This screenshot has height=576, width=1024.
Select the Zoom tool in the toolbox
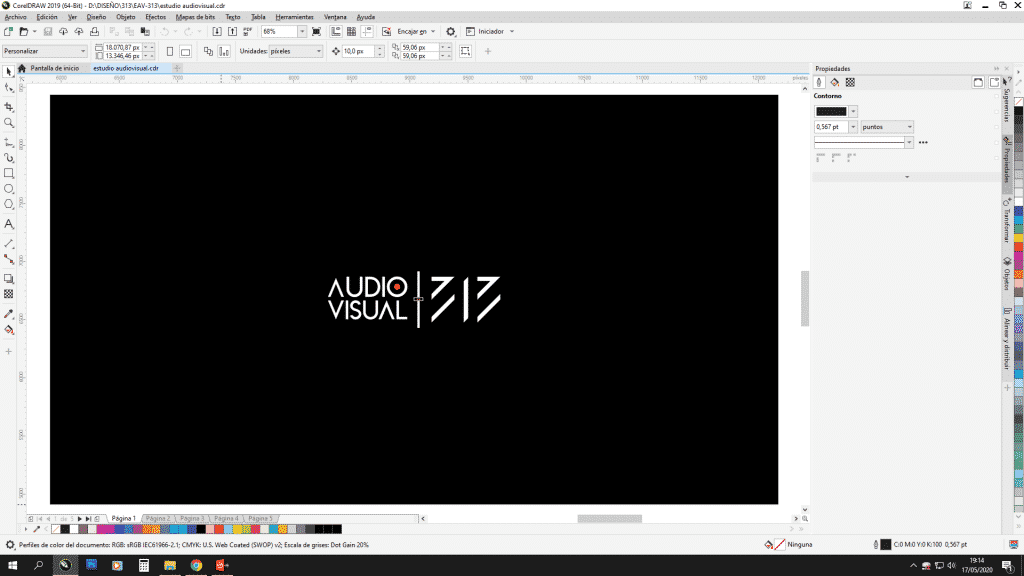(9, 122)
